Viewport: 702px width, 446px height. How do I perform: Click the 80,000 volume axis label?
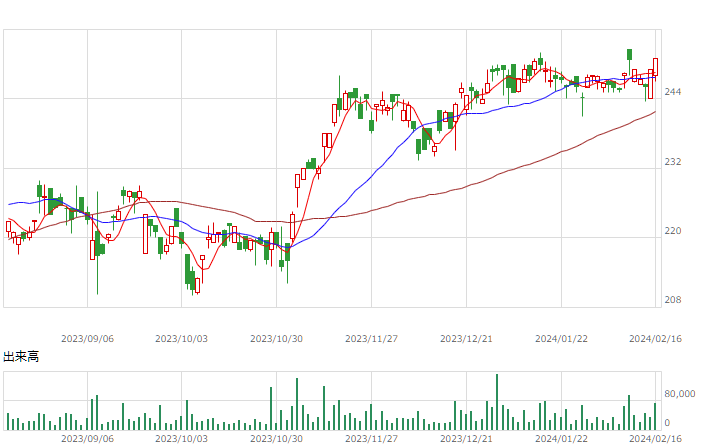[680, 394]
